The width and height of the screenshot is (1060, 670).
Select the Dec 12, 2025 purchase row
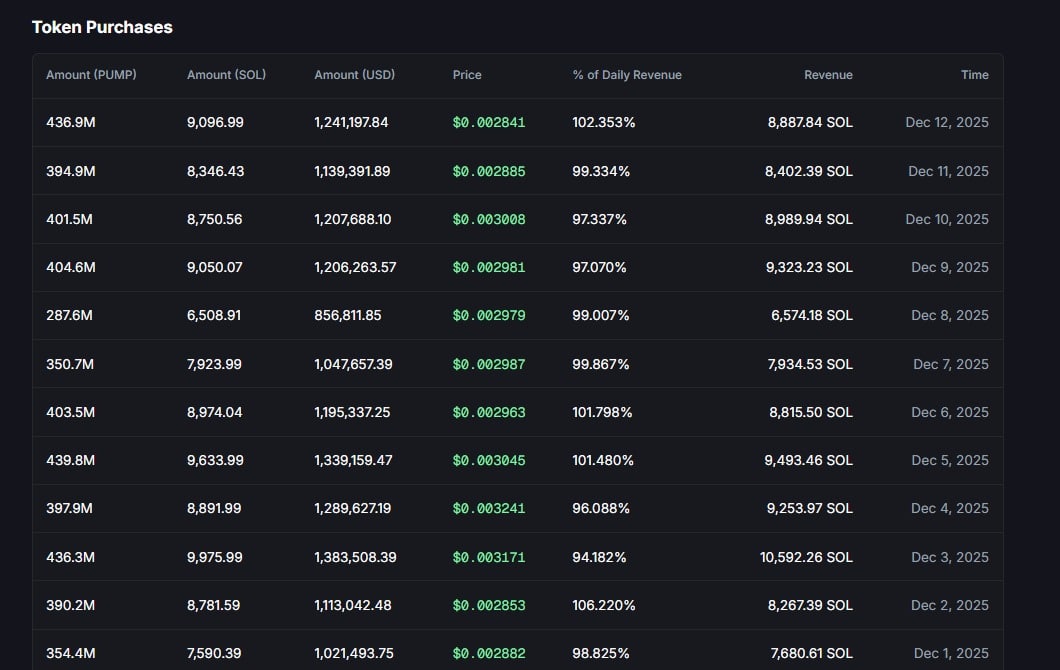pyautogui.click(x=530, y=122)
